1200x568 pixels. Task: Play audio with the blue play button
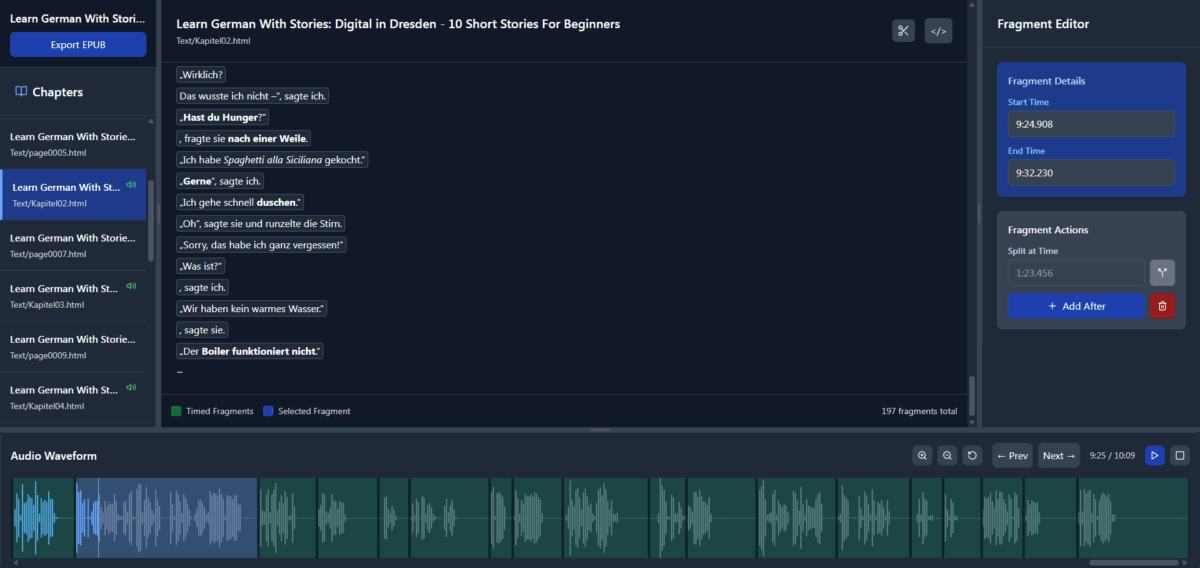point(1155,456)
